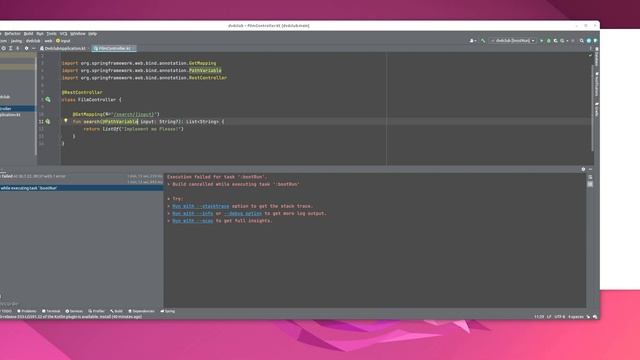This screenshot has width=640, height=360.
Task: Select 'while executing task bootRun' tree row
Action: pyautogui.click(x=82, y=188)
